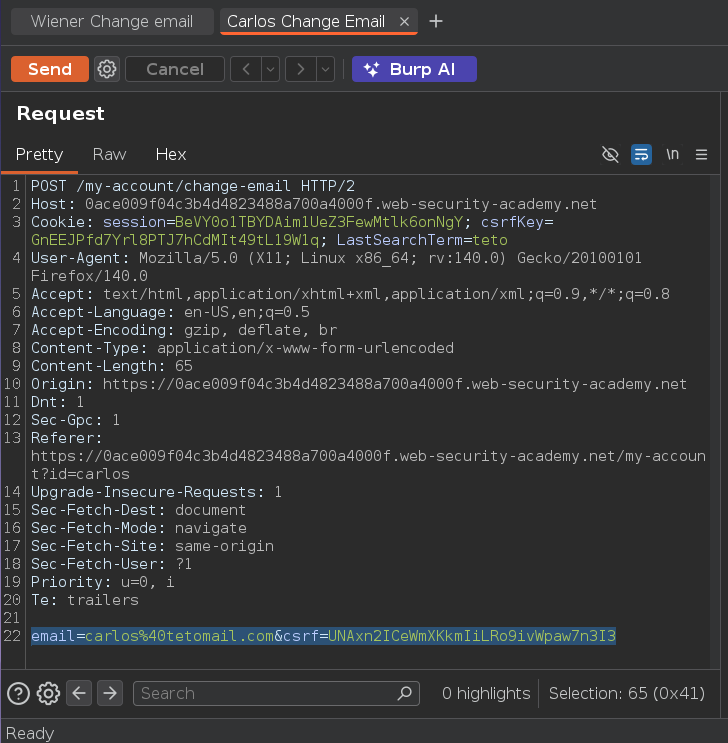Click the Sec-Fetch-User: ?1 header
This screenshot has width=728, height=743.
(111, 564)
